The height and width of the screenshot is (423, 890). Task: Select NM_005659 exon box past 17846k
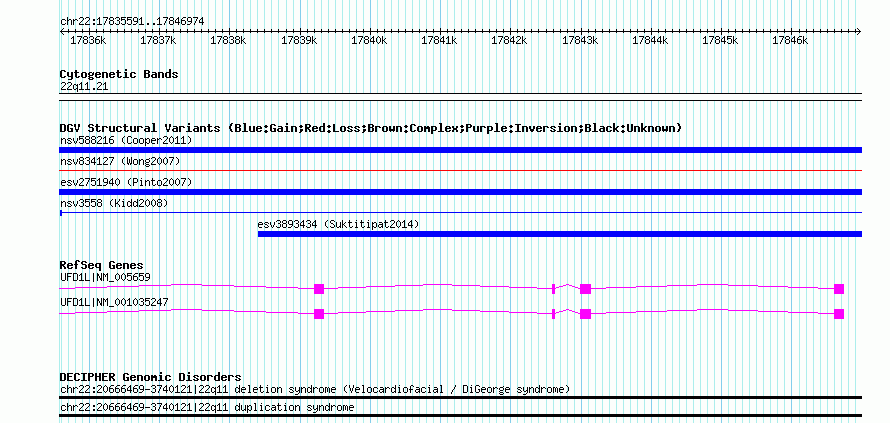tap(839, 289)
